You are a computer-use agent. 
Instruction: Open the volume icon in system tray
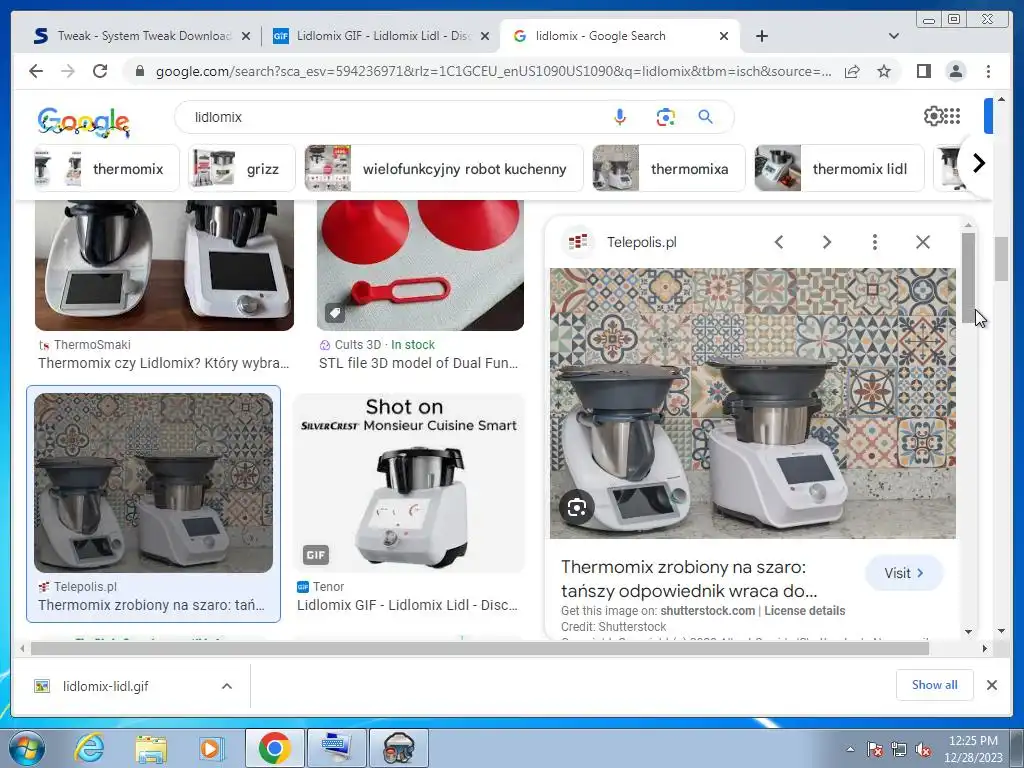tap(923, 750)
